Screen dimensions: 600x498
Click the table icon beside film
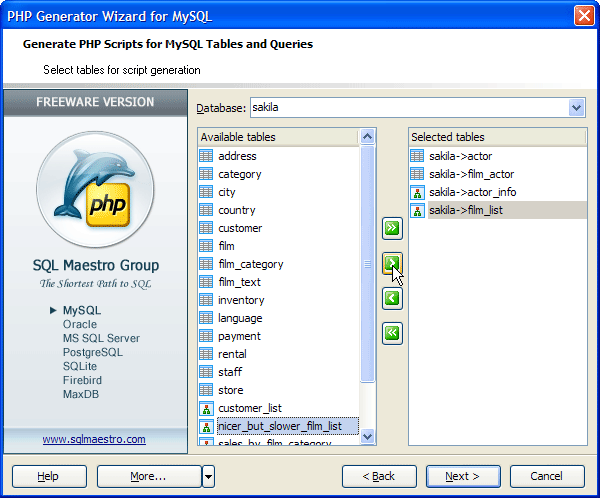[x=206, y=246]
